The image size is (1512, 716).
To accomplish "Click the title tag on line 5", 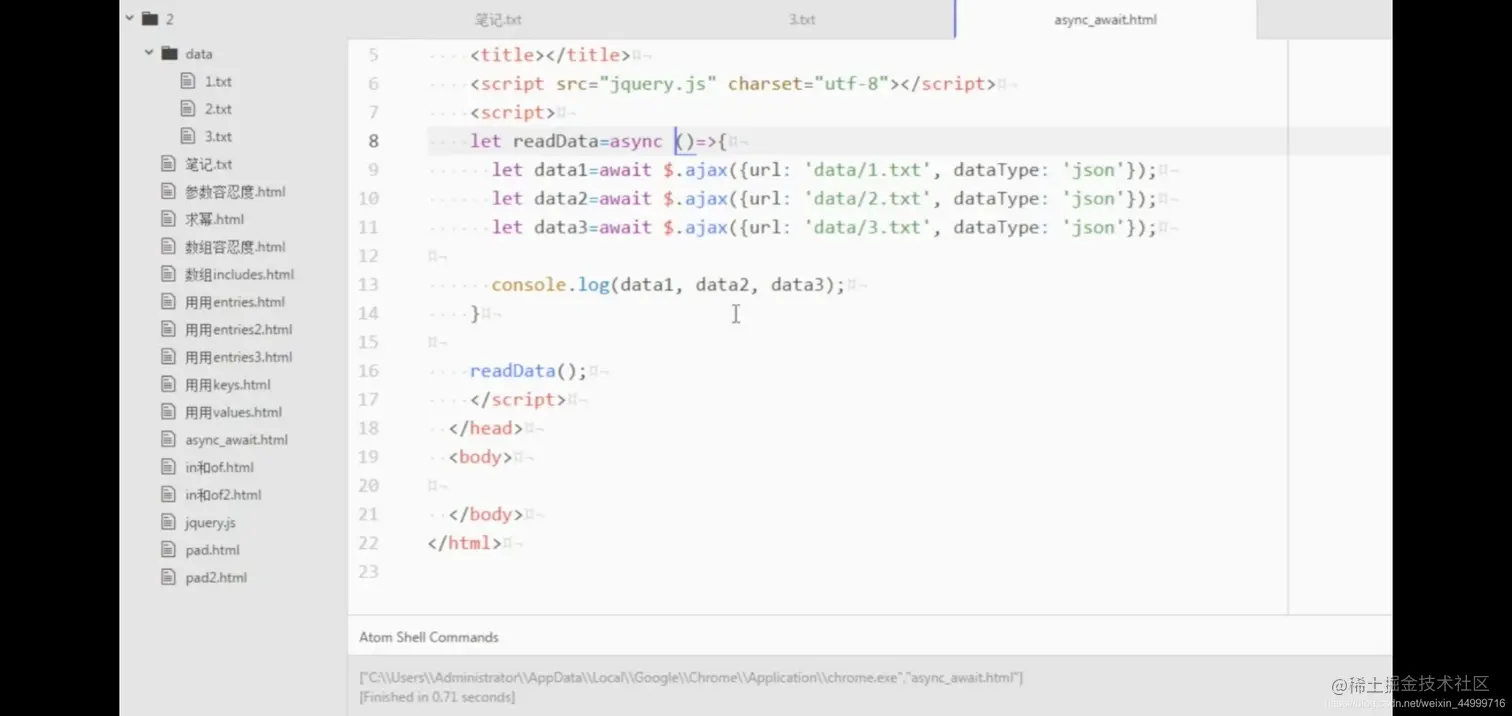I will (550, 55).
